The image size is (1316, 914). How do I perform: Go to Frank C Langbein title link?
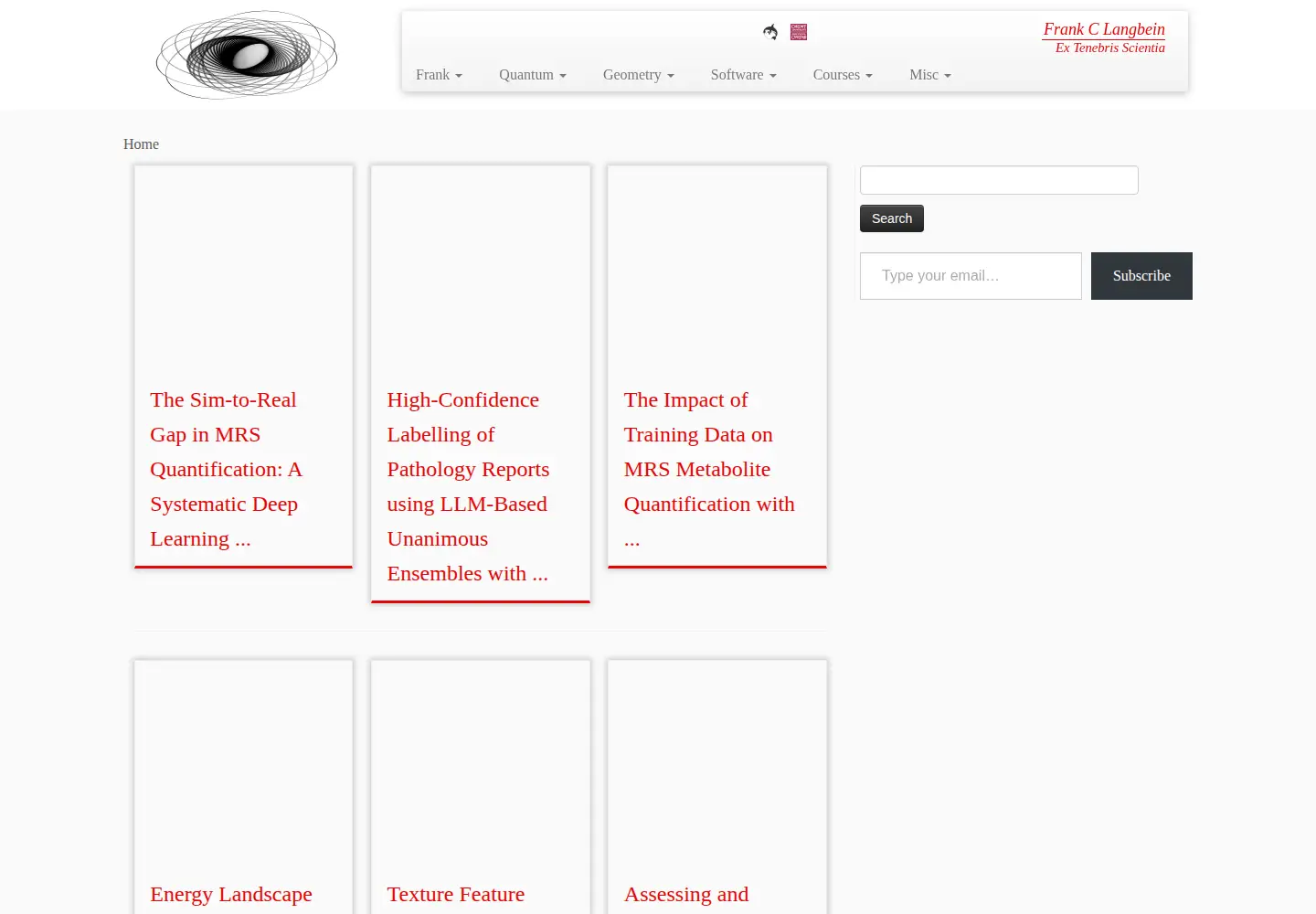point(1104,29)
